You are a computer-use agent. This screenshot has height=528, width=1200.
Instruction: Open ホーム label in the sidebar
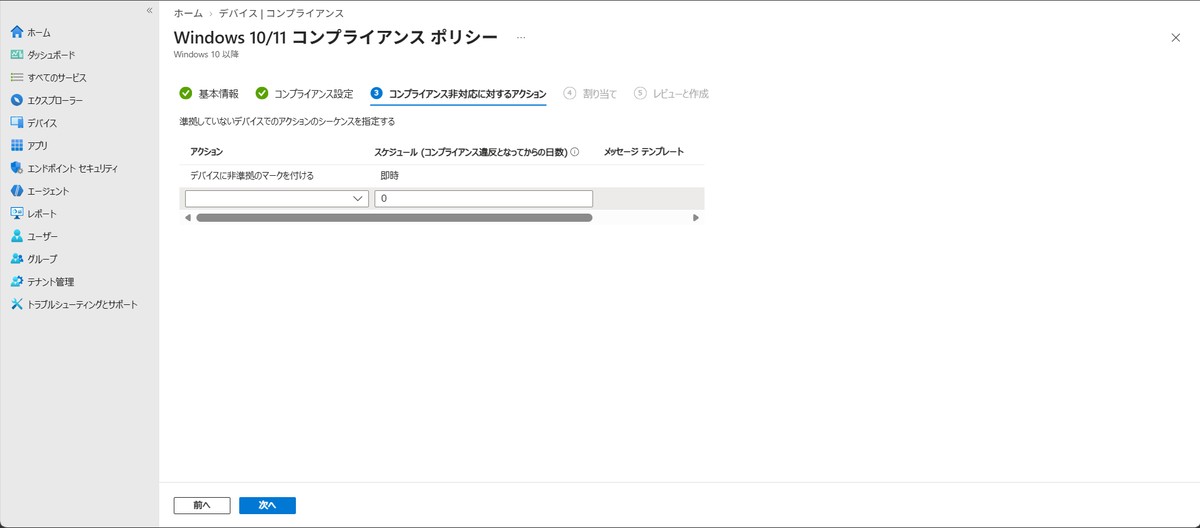(x=39, y=32)
